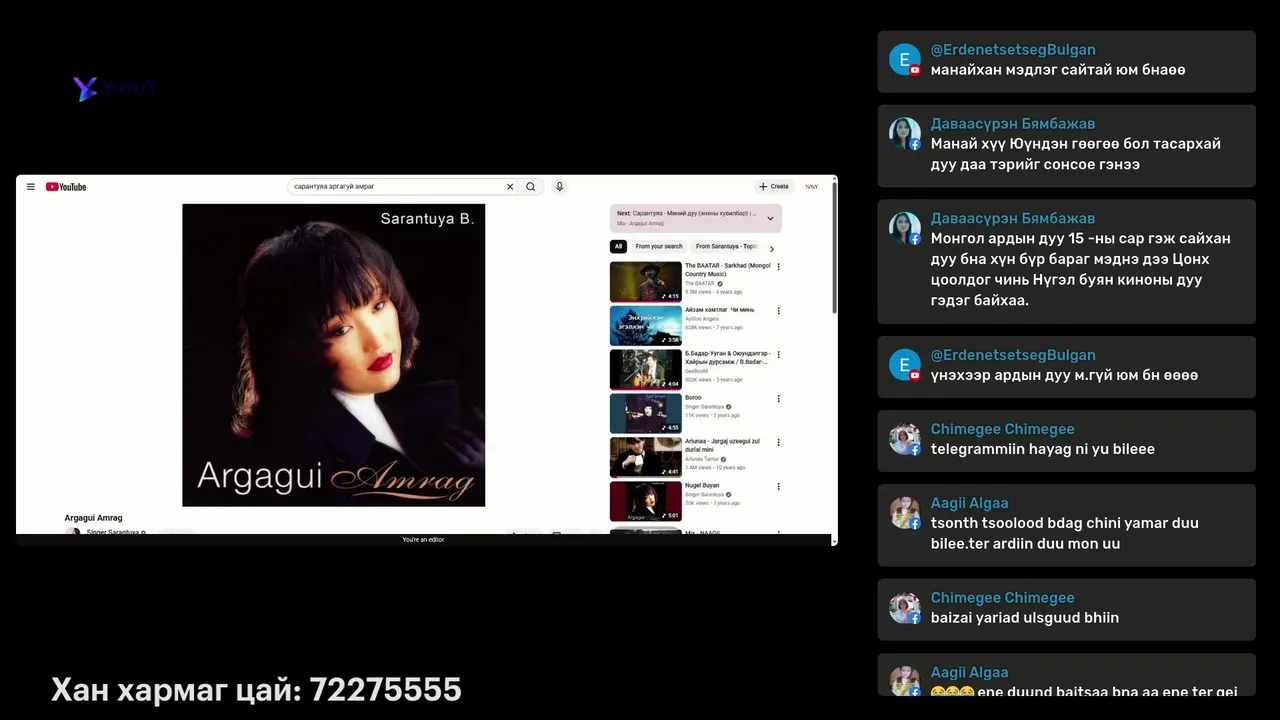Select the All filter chip
The height and width of the screenshot is (720, 1280).
[619, 246]
